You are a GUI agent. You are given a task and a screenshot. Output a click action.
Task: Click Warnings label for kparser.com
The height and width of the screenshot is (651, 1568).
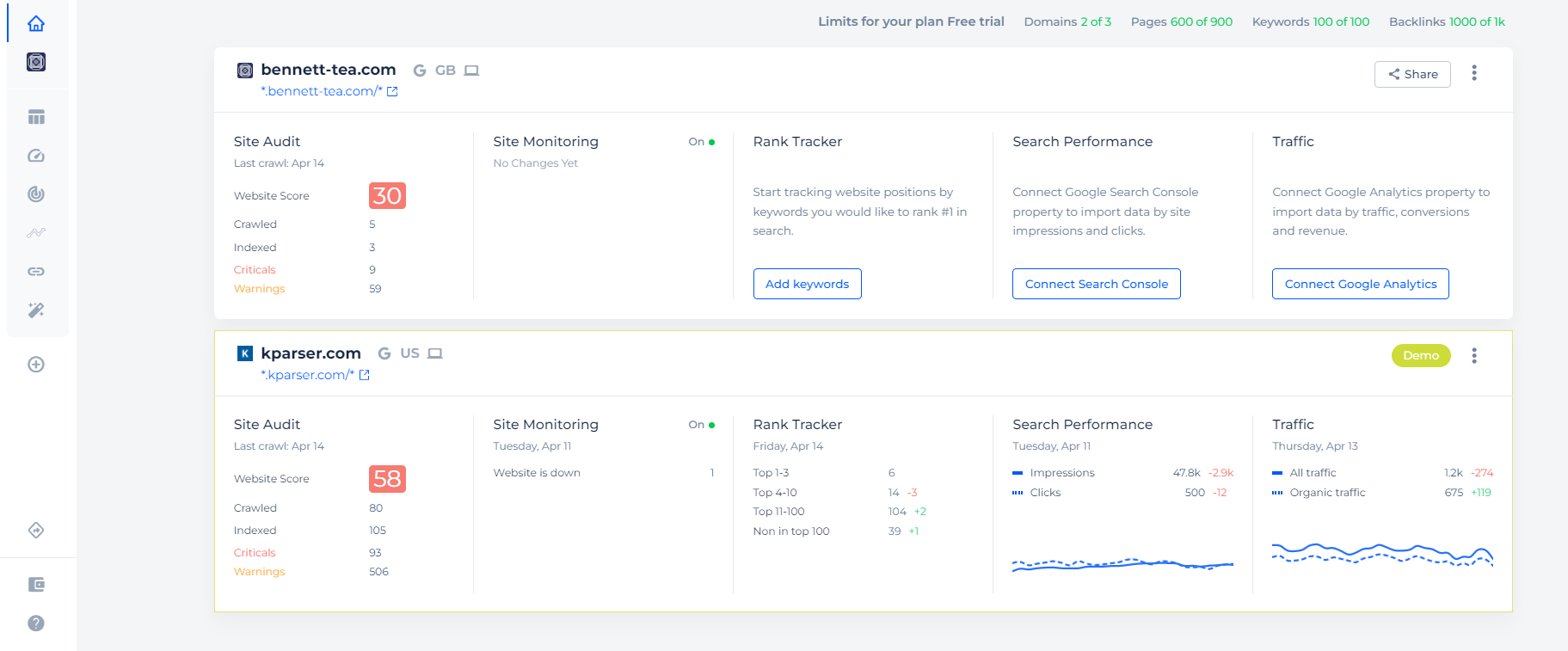click(259, 572)
